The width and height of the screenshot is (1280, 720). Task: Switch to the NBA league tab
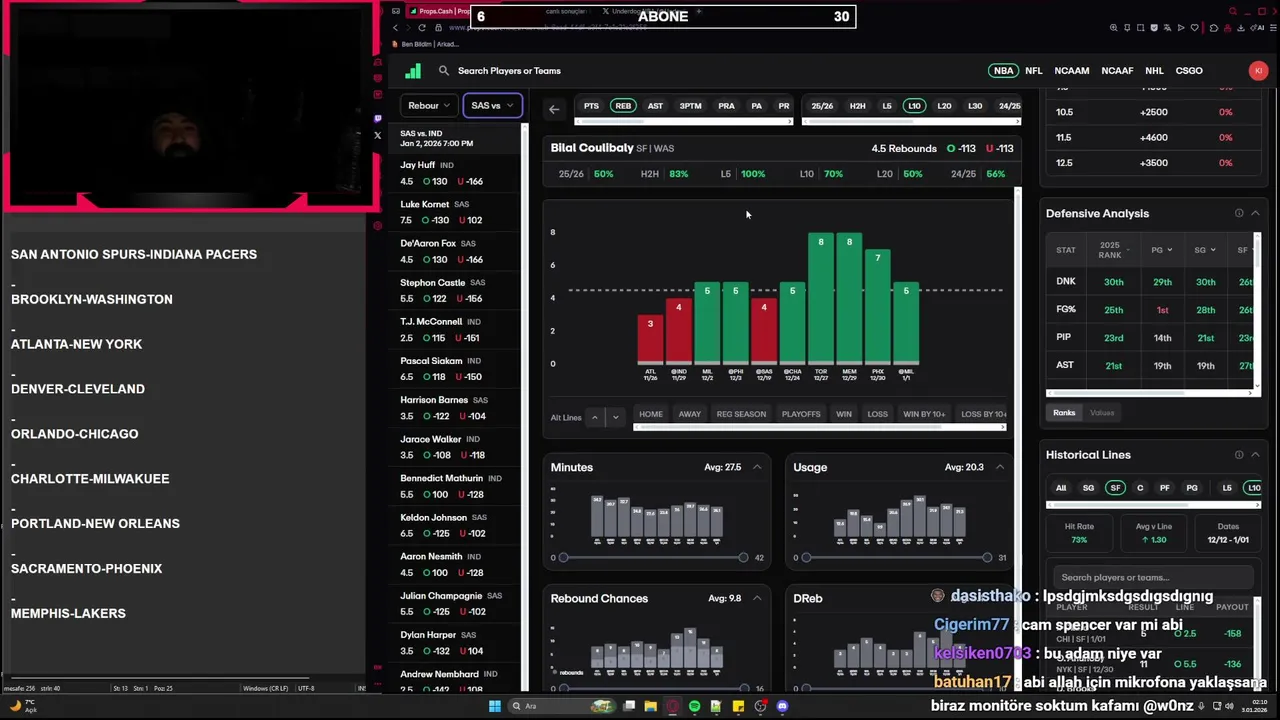pos(1003,71)
